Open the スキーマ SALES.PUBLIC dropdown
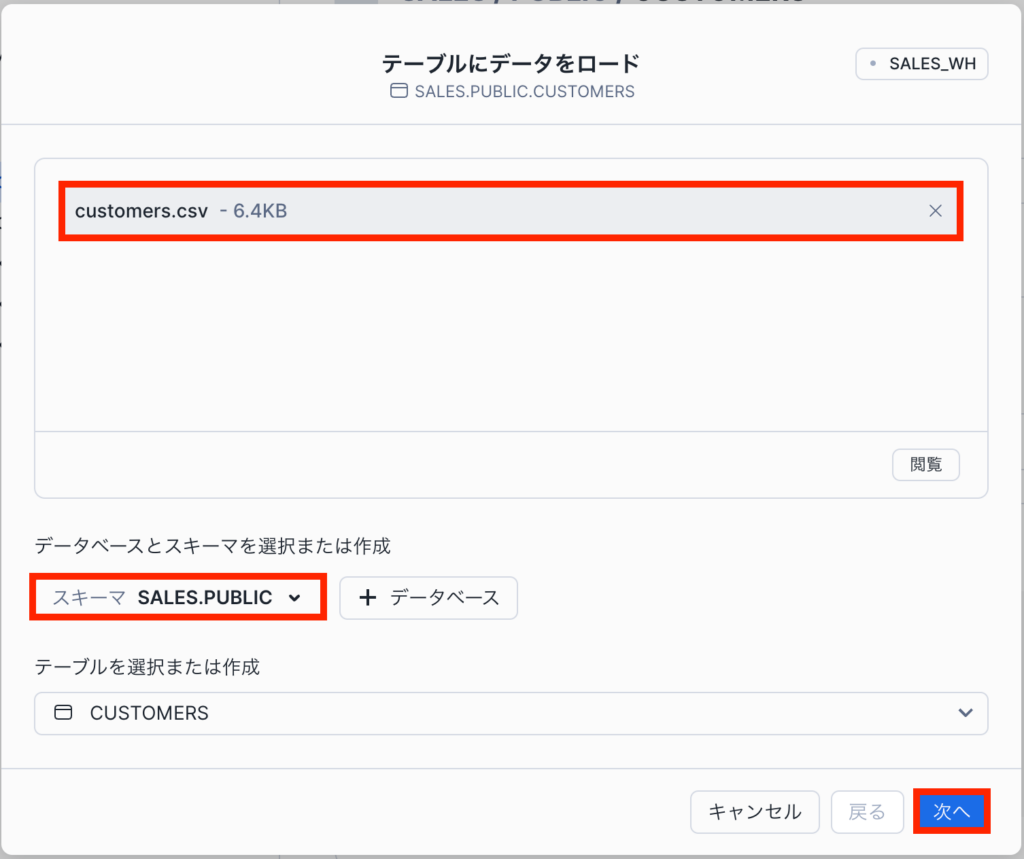Image resolution: width=1024 pixels, height=859 pixels. (x=177, y=598)
